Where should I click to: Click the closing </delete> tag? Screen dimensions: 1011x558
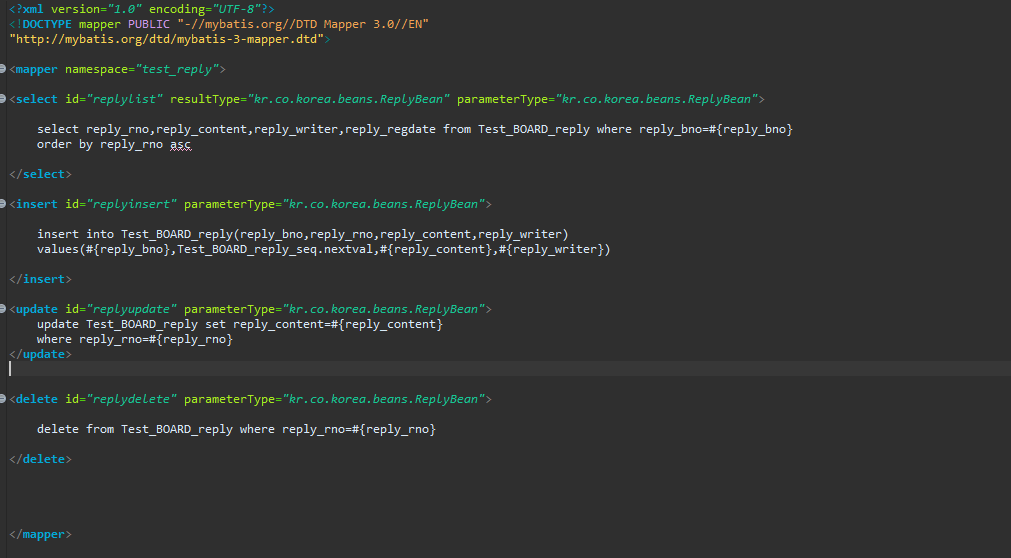[x=41, y=459]
